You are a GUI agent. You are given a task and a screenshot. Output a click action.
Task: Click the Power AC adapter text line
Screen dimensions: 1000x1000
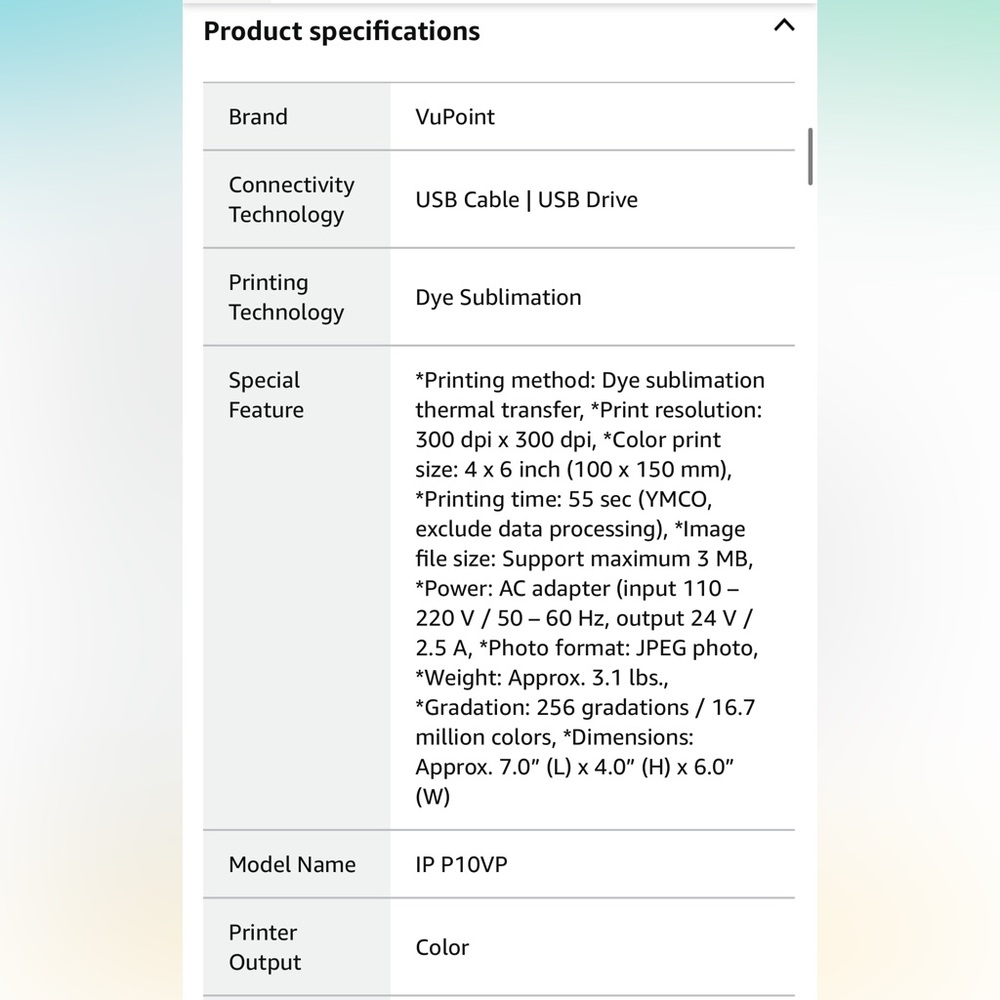tap(577, 588)
